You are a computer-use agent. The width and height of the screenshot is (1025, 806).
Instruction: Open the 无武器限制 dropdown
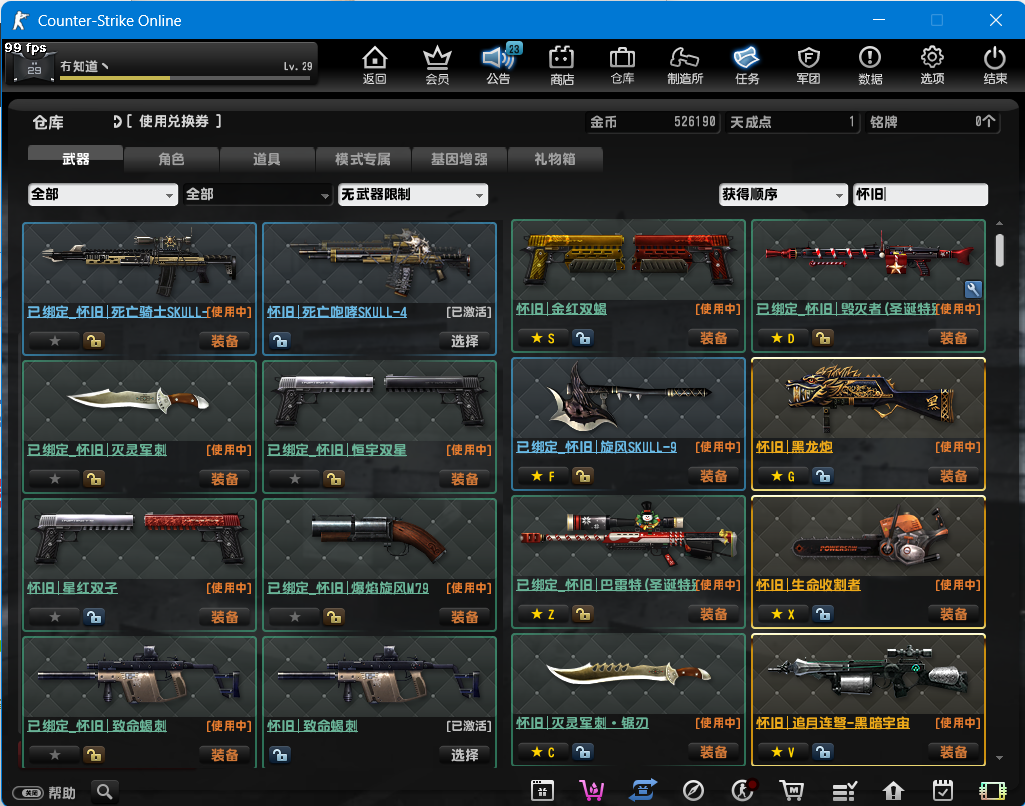pyautogui.click(x=412, y=194)
